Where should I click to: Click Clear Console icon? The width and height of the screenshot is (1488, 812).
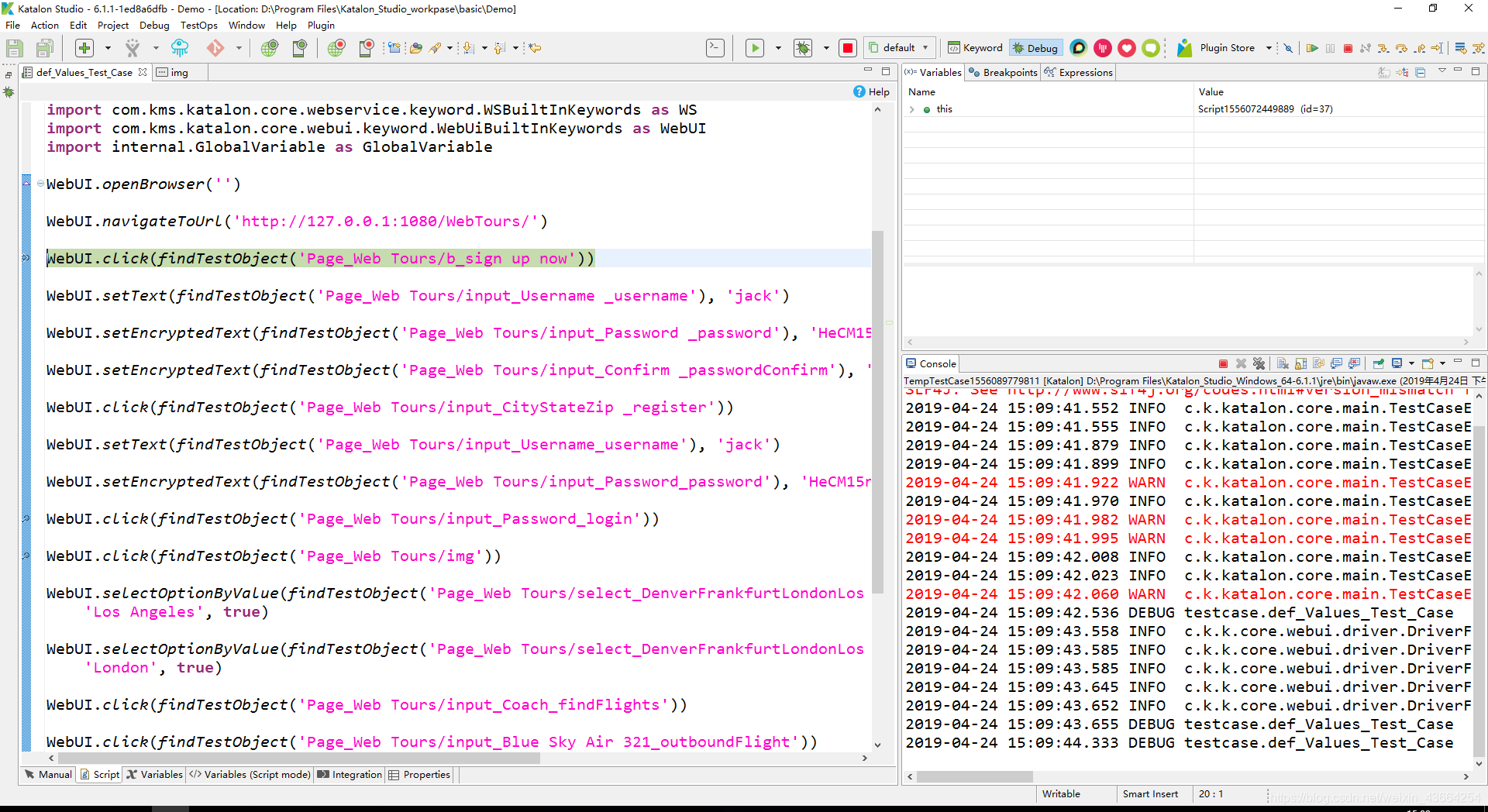point(1283,363)
